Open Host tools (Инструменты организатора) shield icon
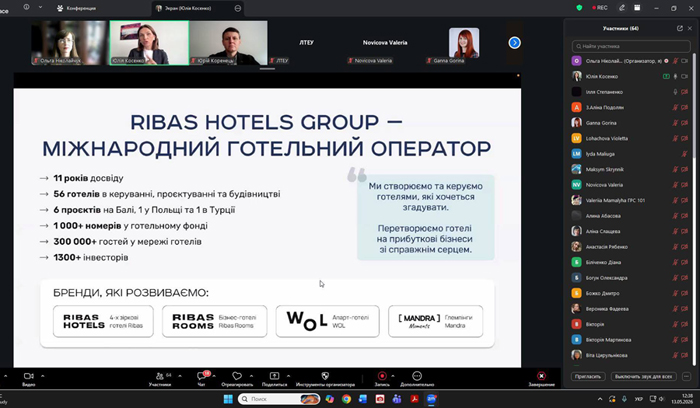 325,376
